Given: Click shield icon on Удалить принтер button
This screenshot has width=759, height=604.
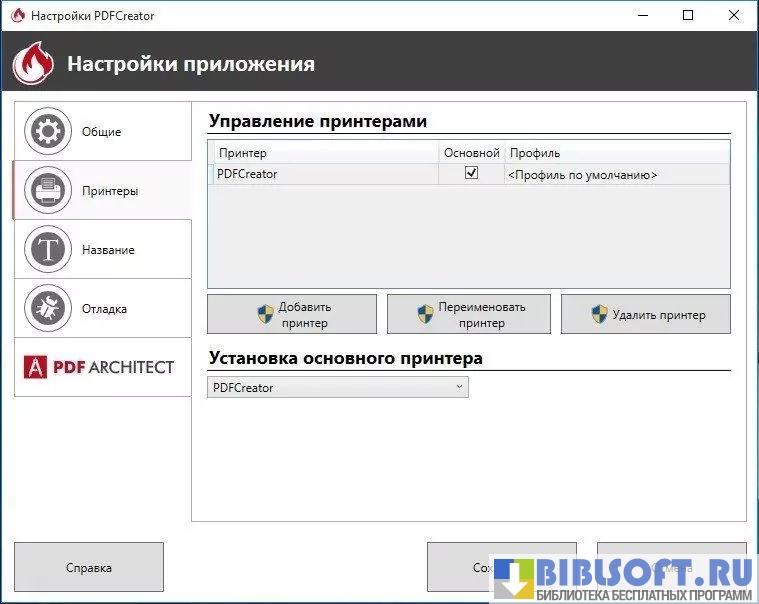Looking at the screenshot, I should [x=599, y=315].
